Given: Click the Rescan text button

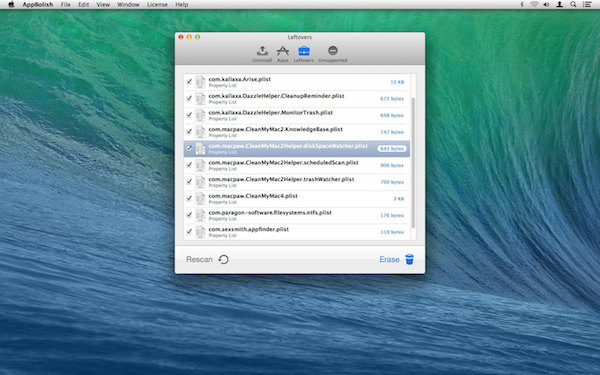Looking at the screenshot, I should click(x=199, y=259).
